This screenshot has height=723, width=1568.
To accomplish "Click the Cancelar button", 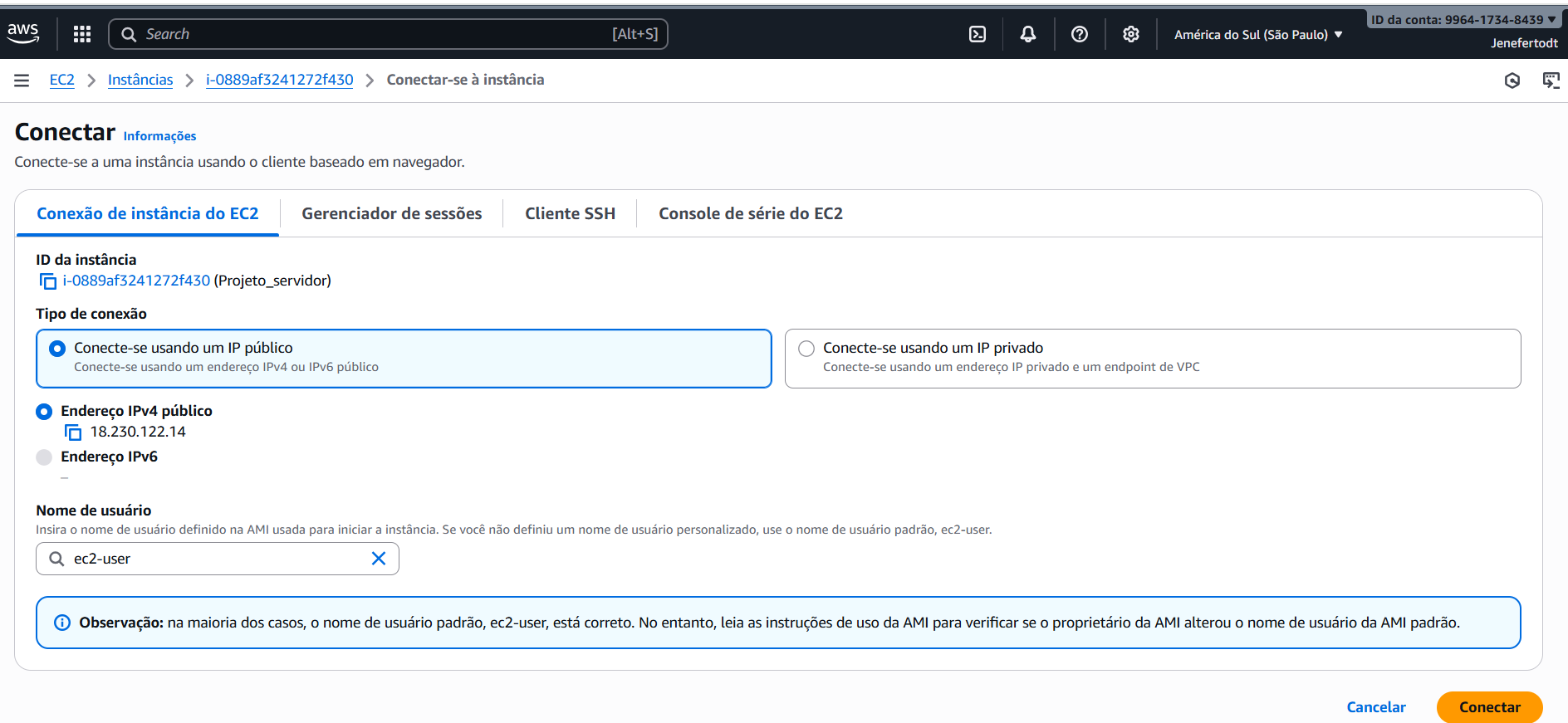I will coord(1376,707).
